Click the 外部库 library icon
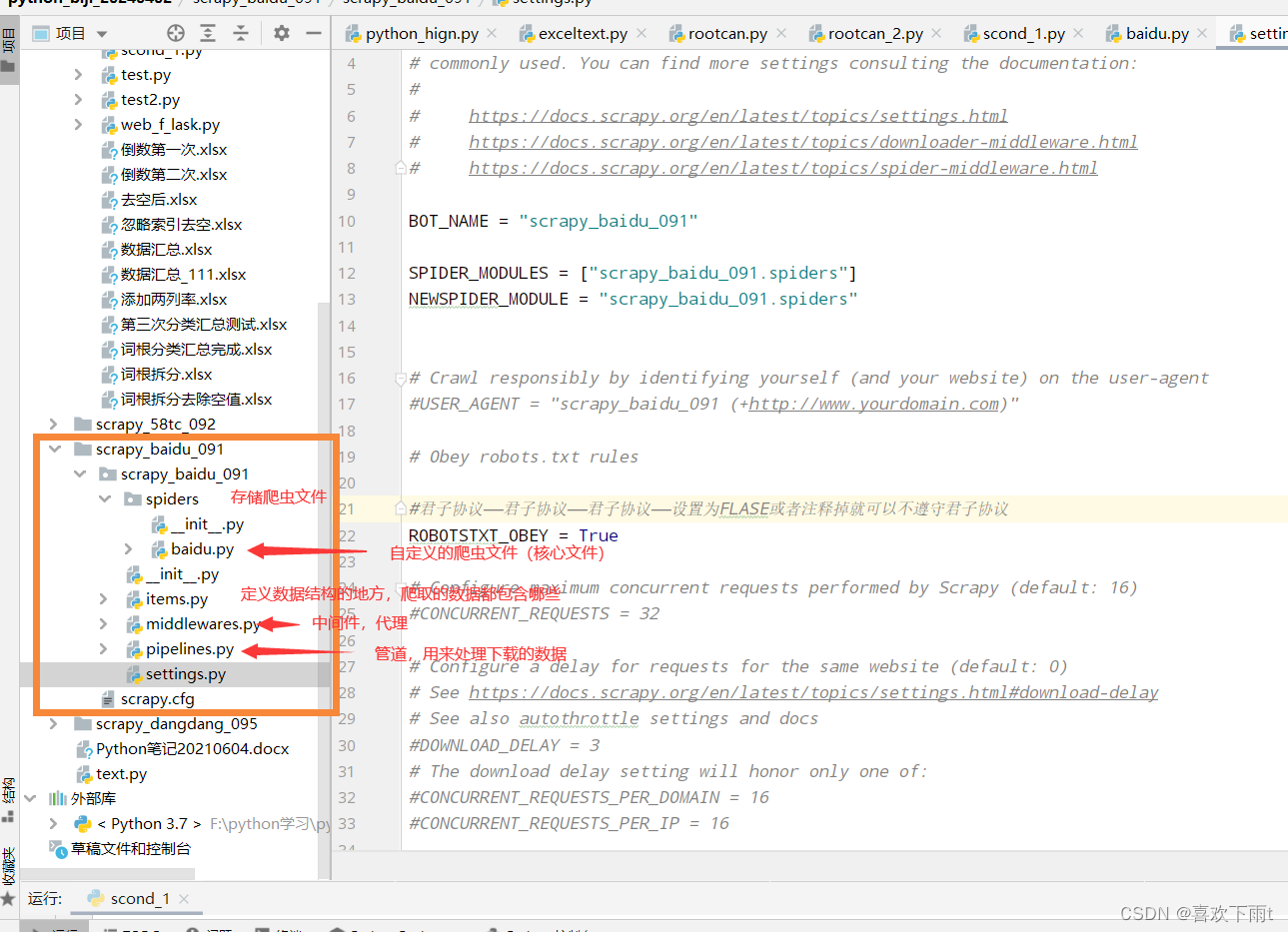 click(x=58, y=798)
